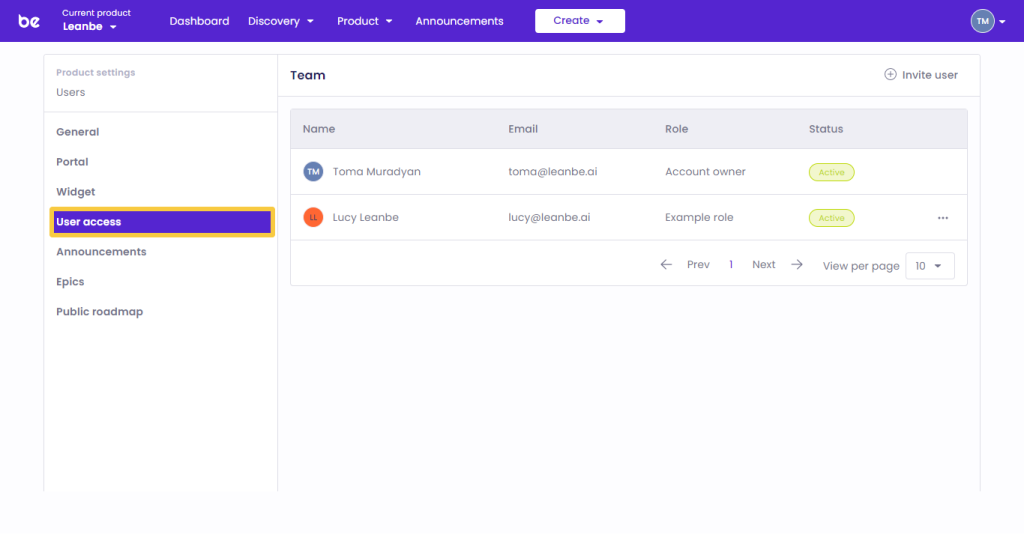The image size is (1024, 534).
Task: Click the plus icon beside Invite user
Action: coord(890,75)
